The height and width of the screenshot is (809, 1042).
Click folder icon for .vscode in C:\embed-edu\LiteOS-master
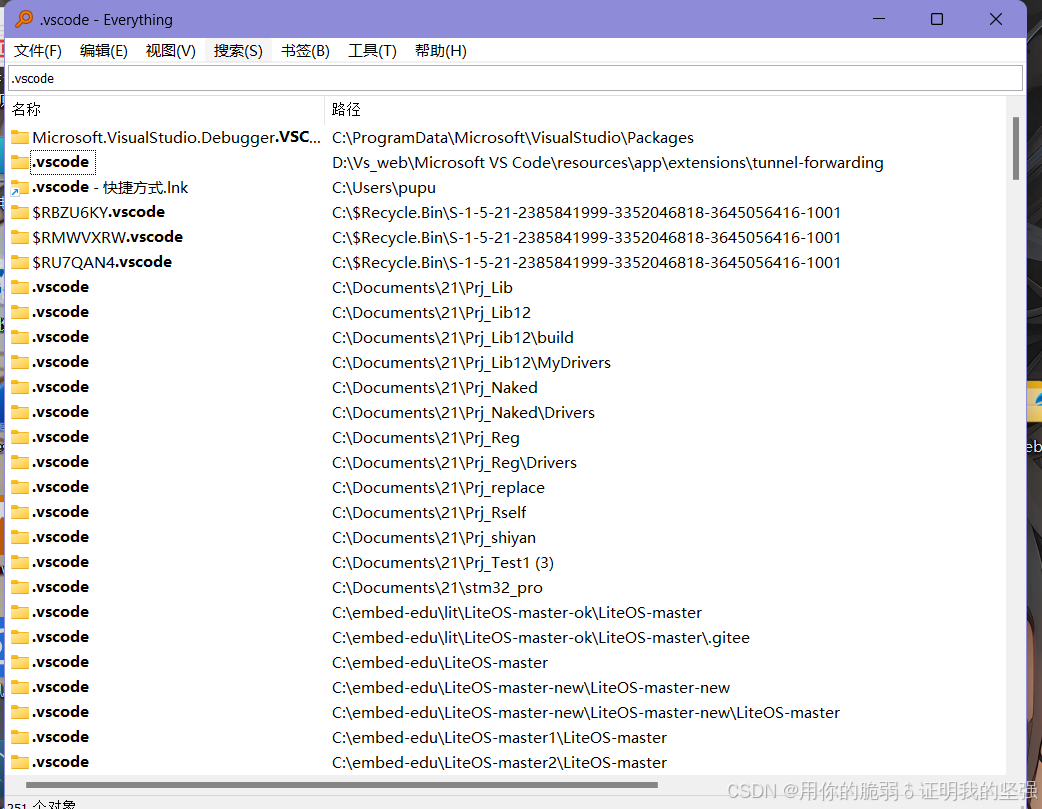(20, 662)
